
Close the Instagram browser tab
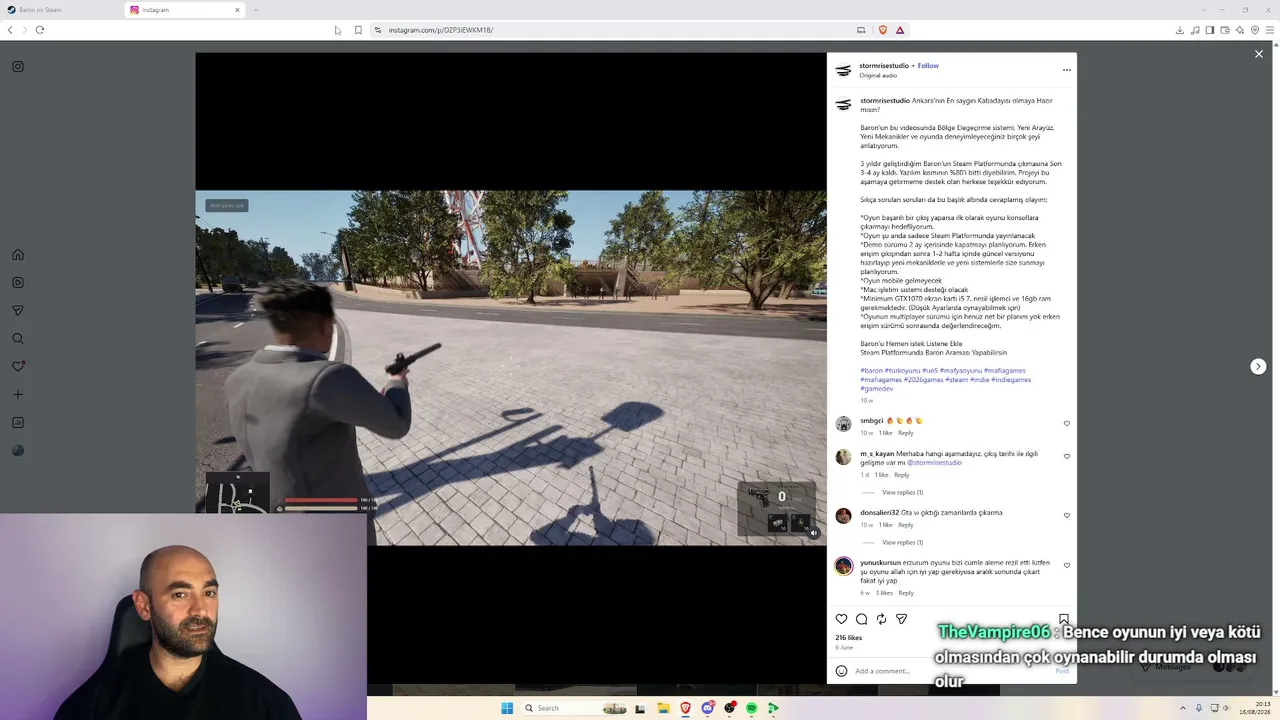click(237, 10)
